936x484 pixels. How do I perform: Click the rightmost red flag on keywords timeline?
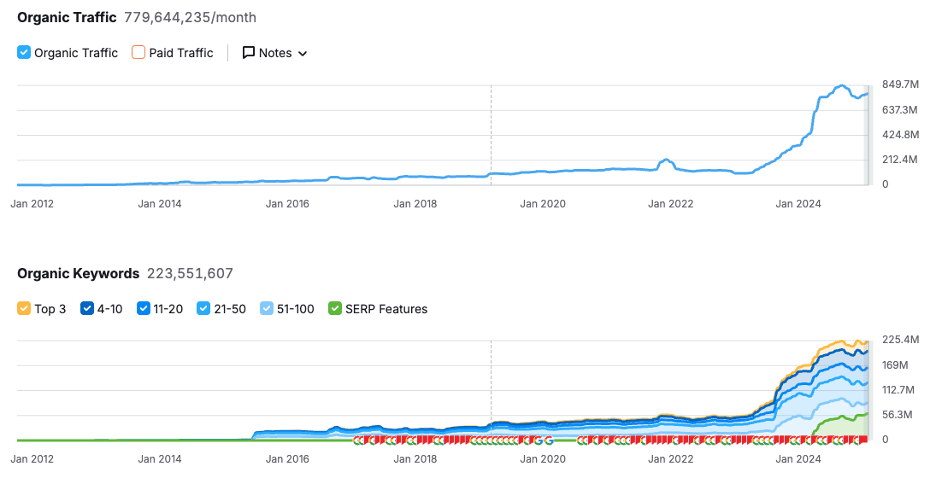pos(862,439)
